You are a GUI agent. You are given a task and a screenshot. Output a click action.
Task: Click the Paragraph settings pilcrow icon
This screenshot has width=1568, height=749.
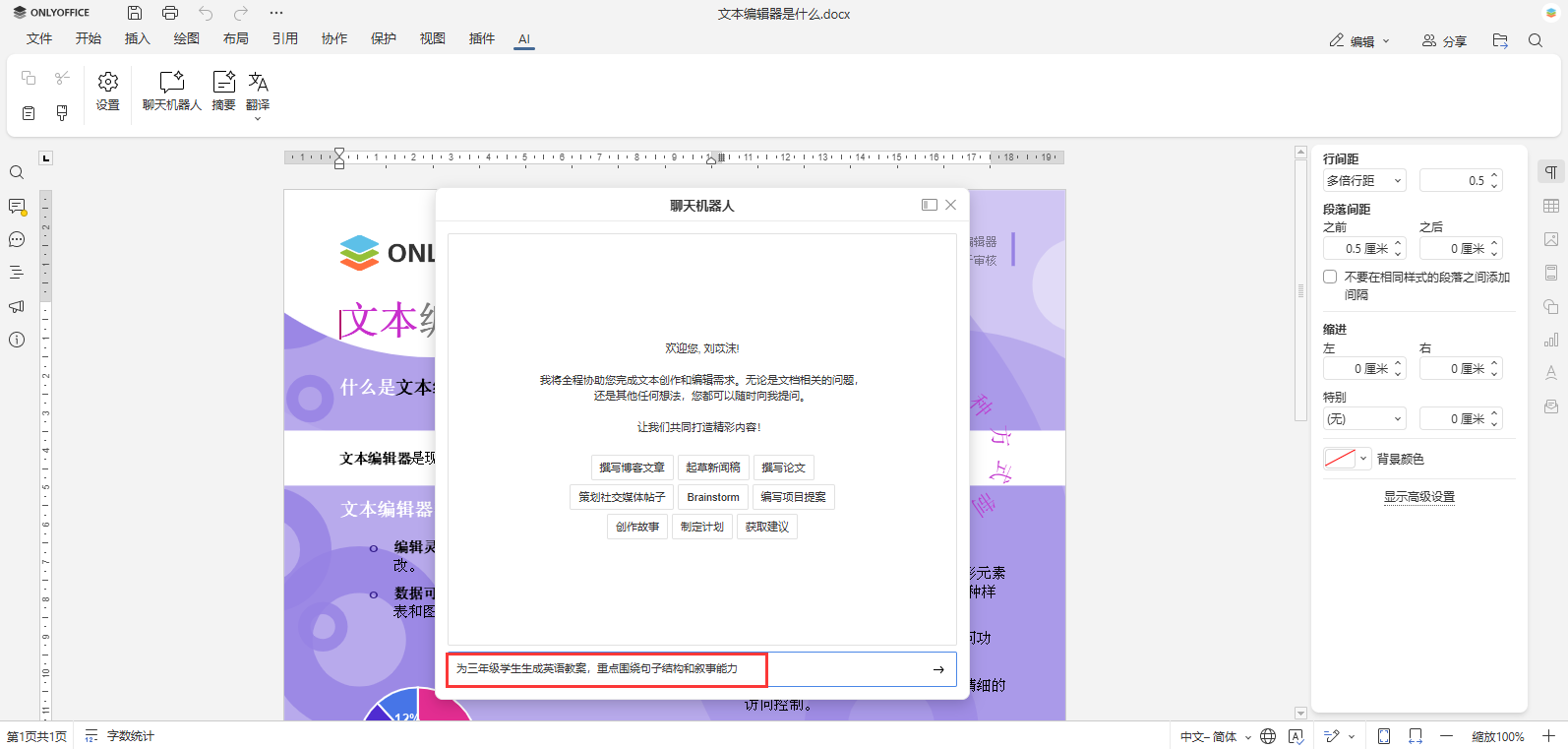[x=1551, y=172]
